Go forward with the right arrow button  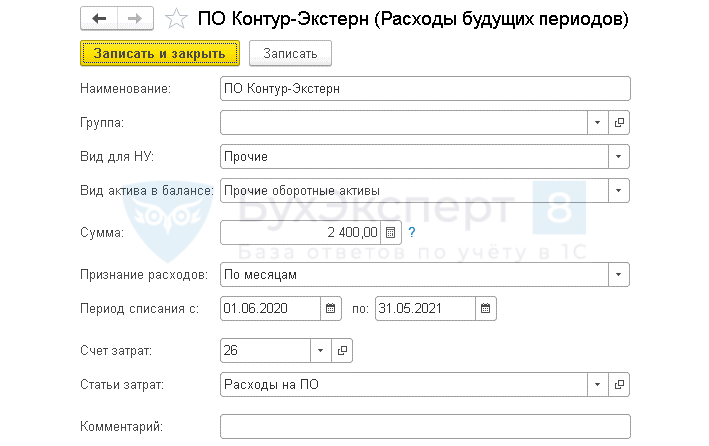click(135, 18)
